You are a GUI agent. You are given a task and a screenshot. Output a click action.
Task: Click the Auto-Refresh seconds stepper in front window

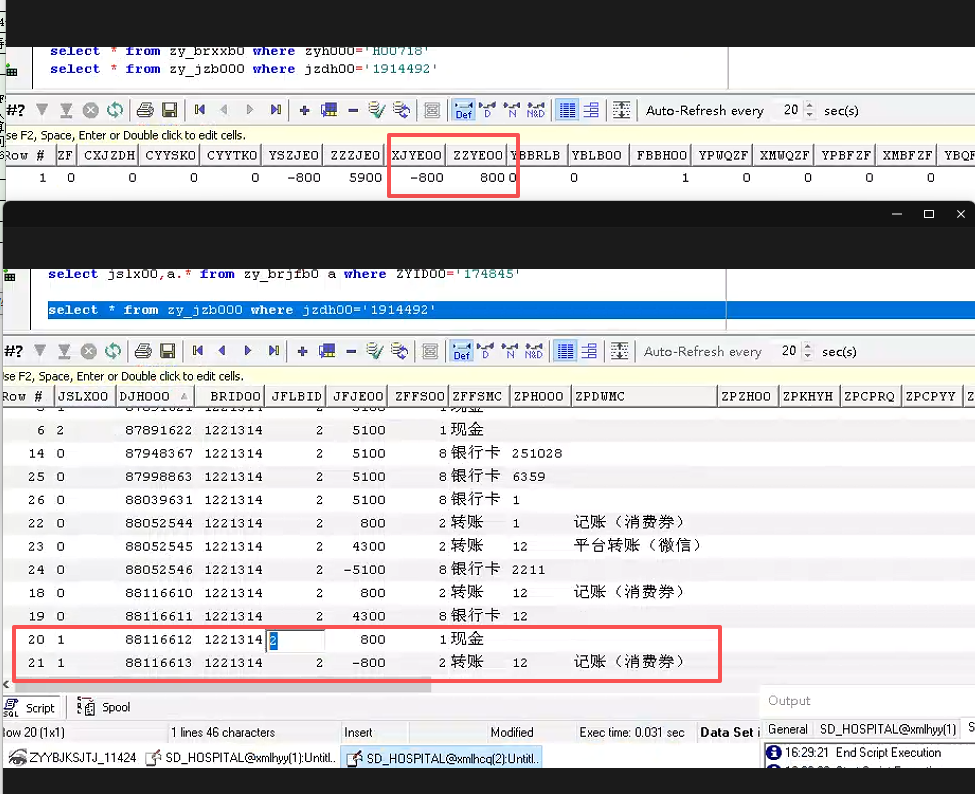pyautogui.click(x=808, y=351)
